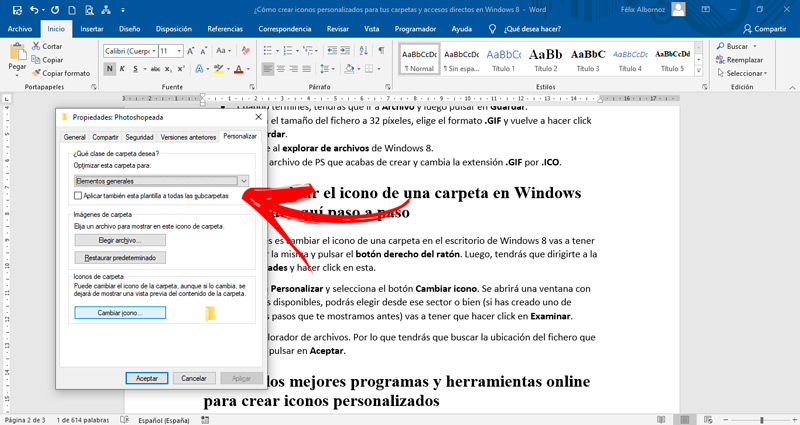
Task: Decrease font size with the smaller A icon
Action: (204, 51)
